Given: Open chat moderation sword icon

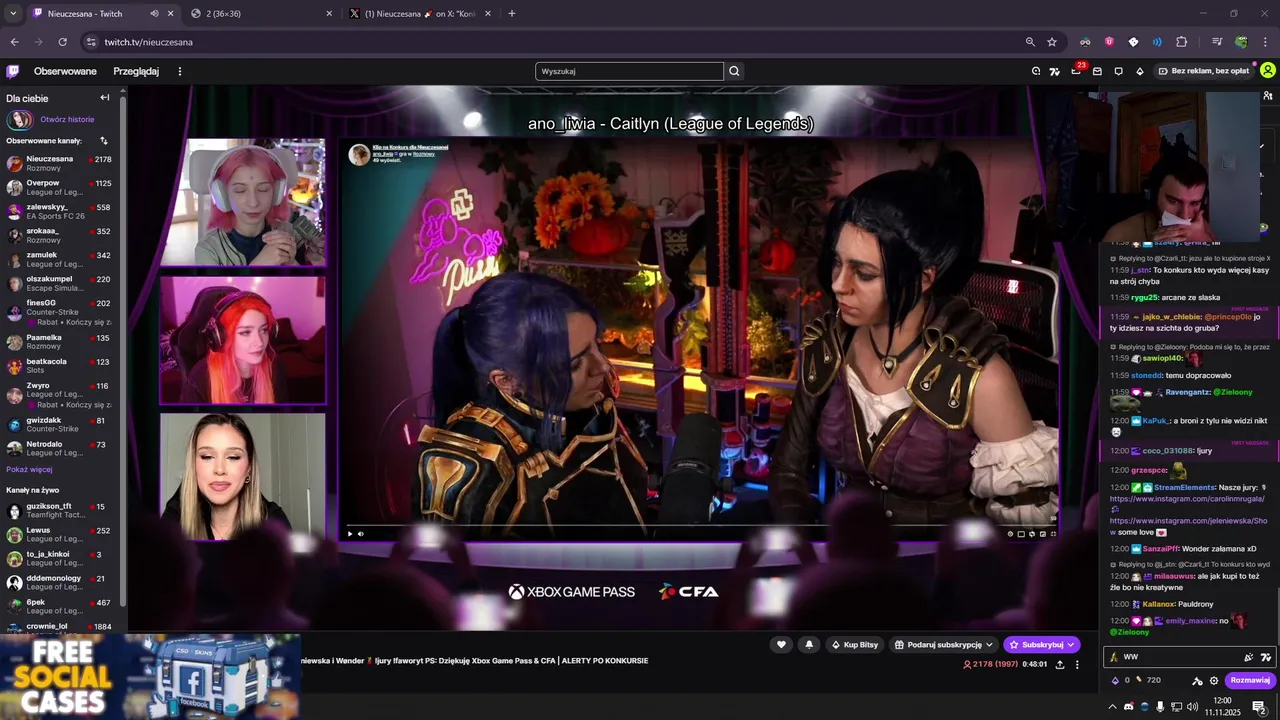Looking at the screenshot, I should click(x=1197, y=681).
